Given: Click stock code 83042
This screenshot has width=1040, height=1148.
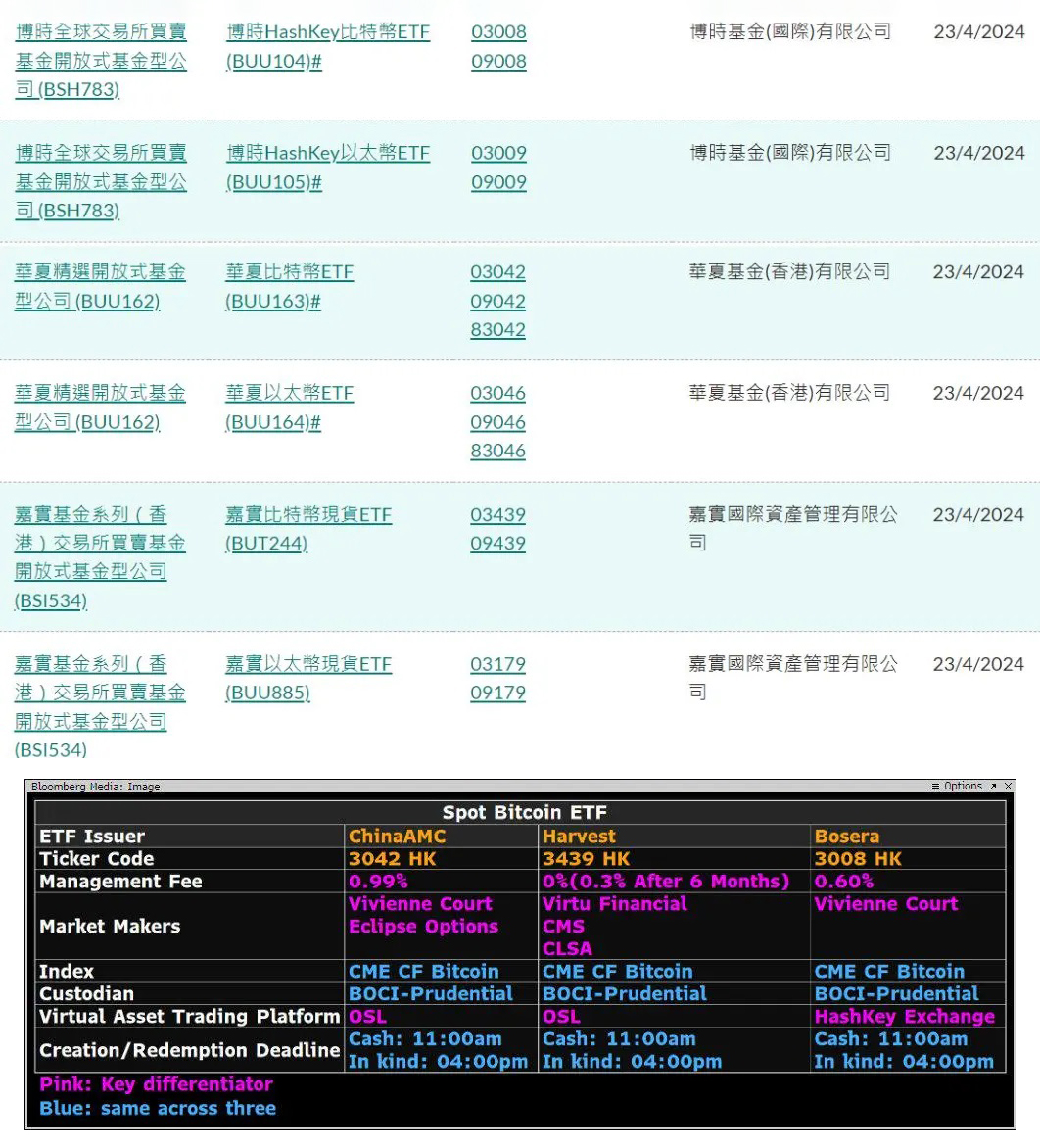Looking at the screenshot, I should click(x=497, y=329).
